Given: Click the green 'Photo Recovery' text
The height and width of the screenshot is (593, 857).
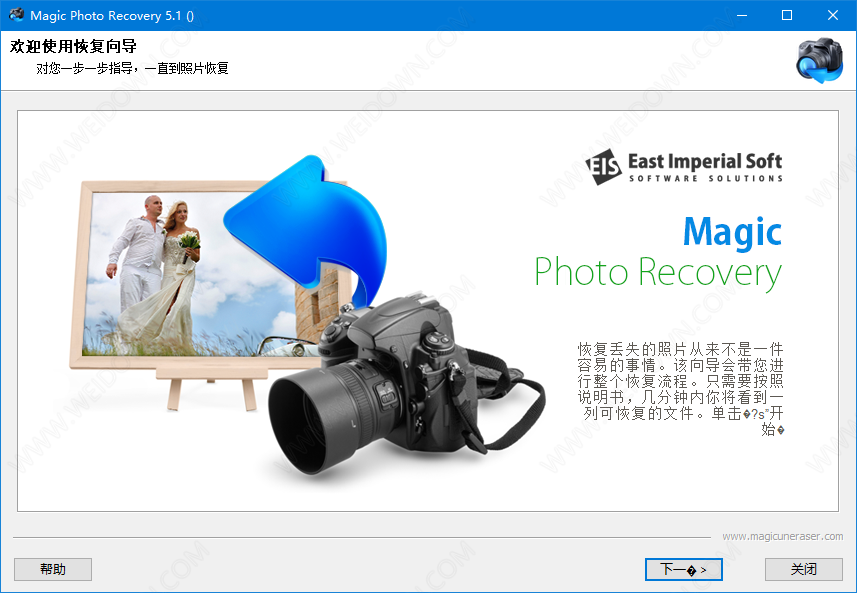Looking at the screenshot, I should (x=657, y=272).
